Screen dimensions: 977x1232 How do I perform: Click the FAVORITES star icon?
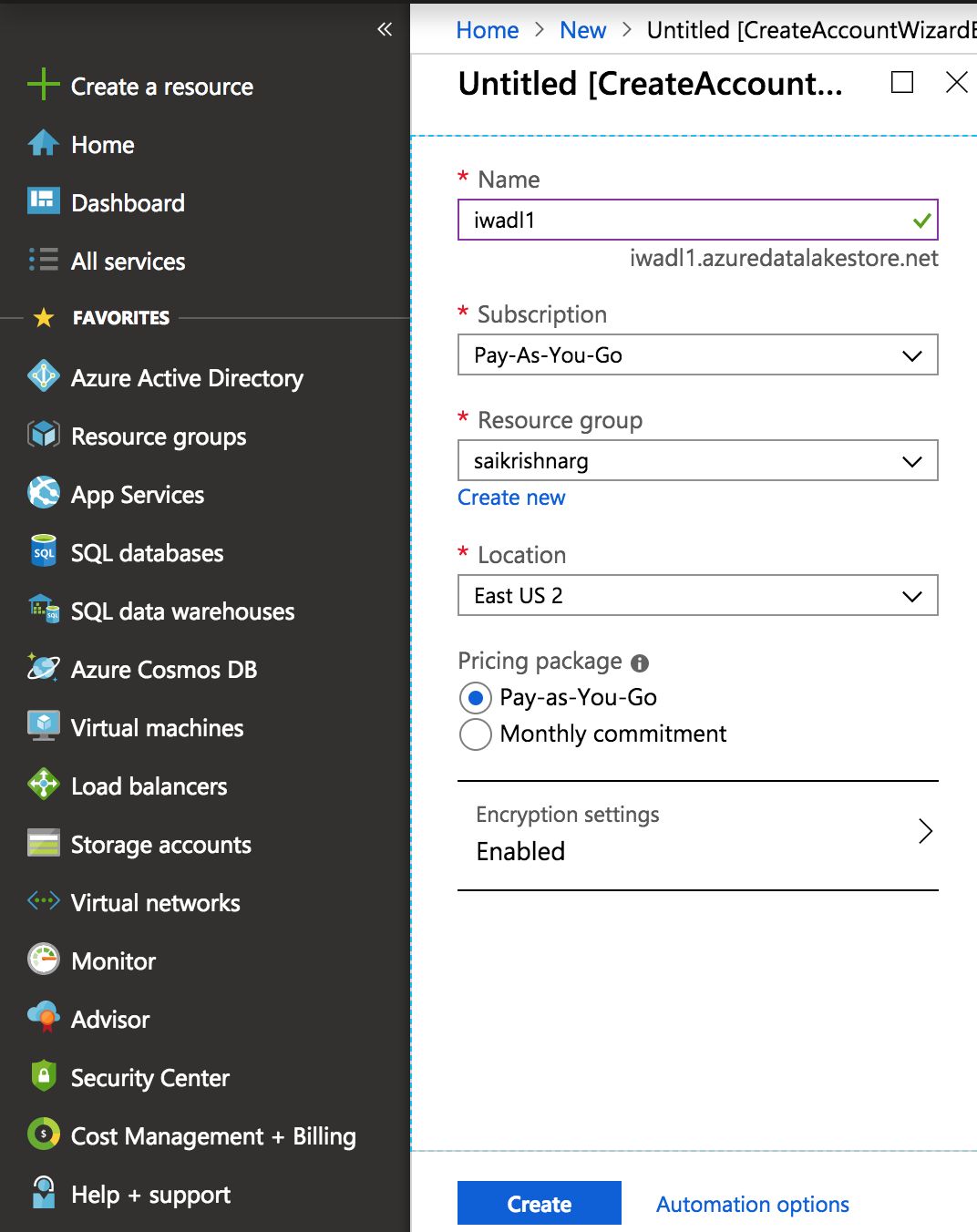point(44,317)
